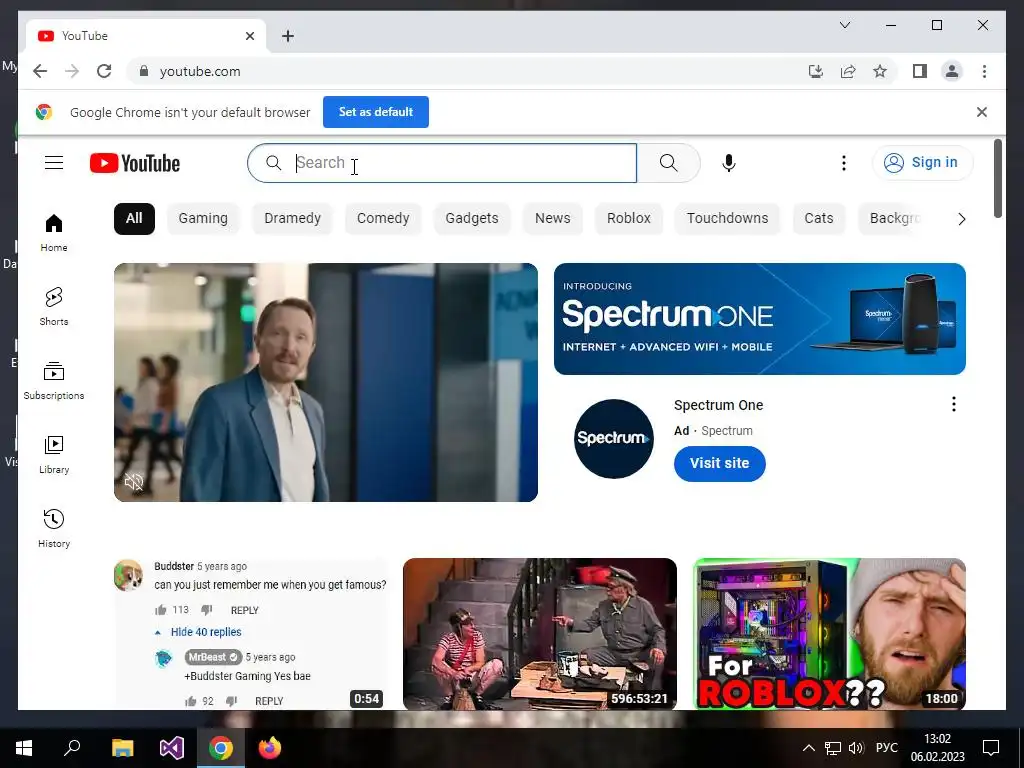Start voice search with microphone icon
Image resolution: width=1024 pixels, height=768 pixels.
click(x=729, y=163)
